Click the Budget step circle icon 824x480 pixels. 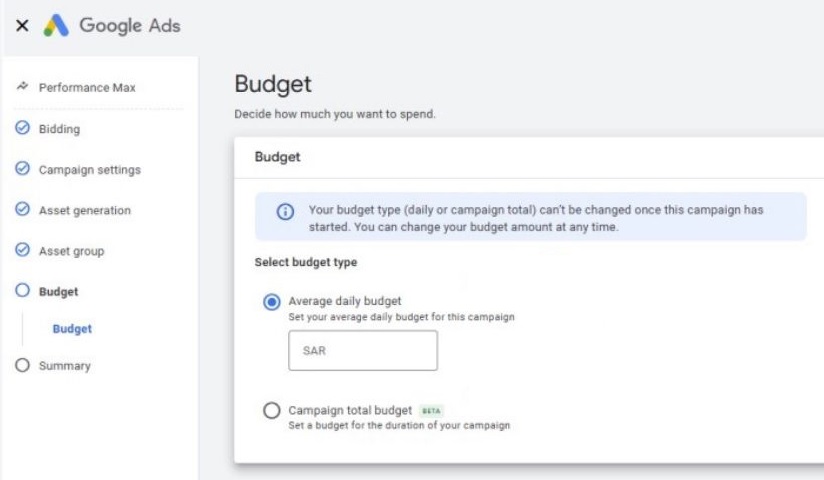click(22, 292)
